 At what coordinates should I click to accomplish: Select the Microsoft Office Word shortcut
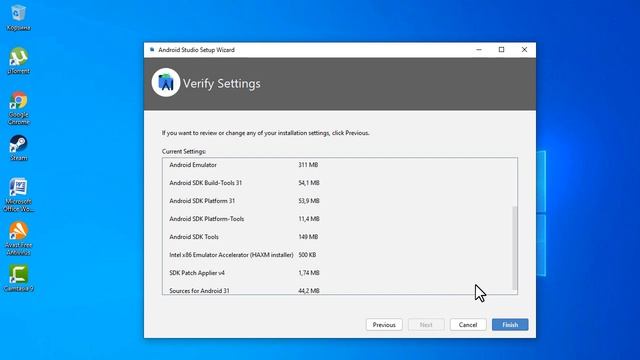tap(18, 195)
